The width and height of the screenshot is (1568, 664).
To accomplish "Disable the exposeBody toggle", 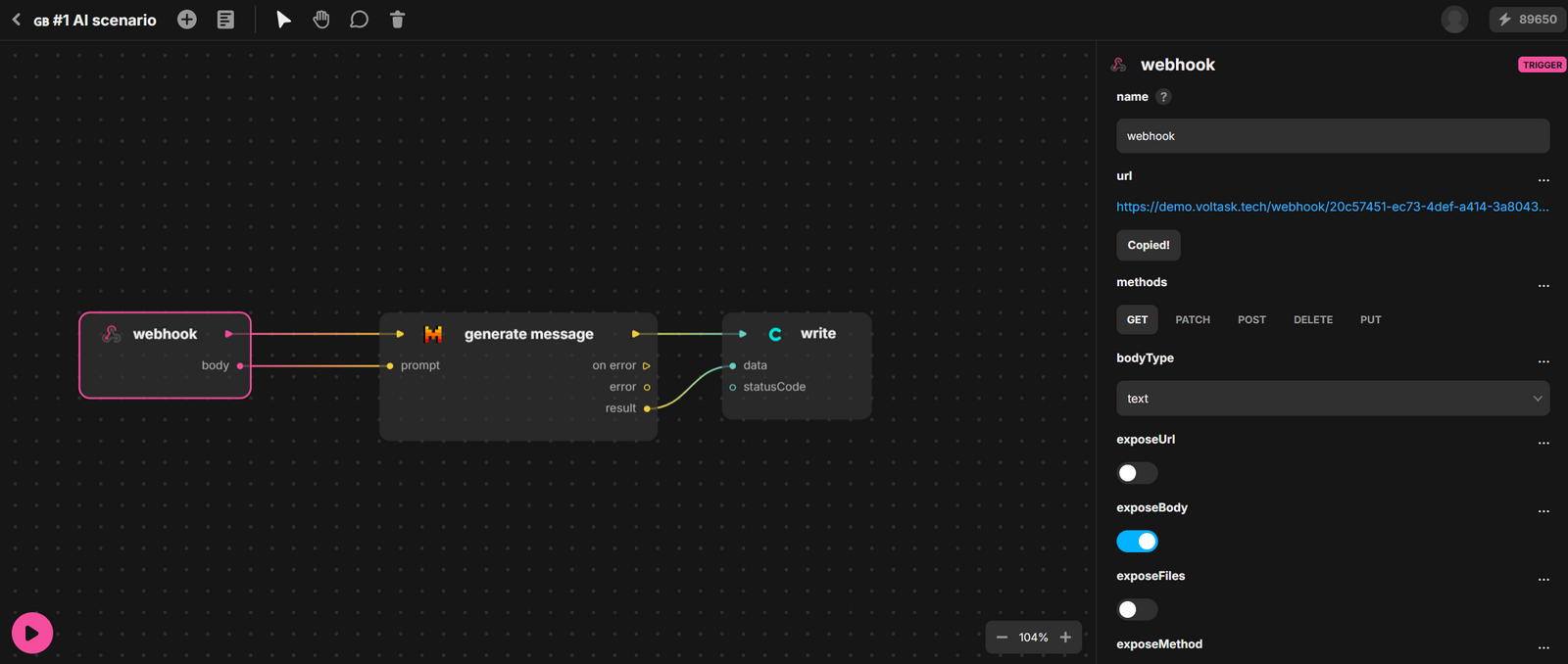I will [1137, 542].
